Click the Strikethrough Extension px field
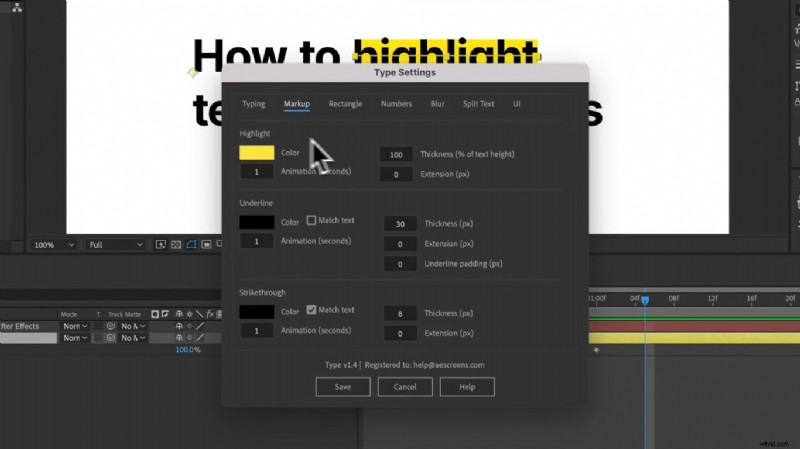 (x=400, y=334)
